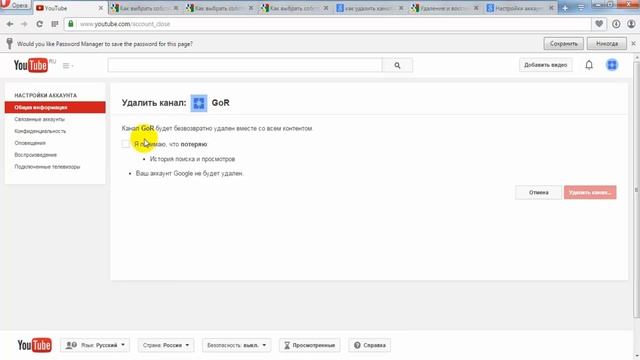Click Никогда on password prompt
The image size is (640, 360).
point(607,44)
